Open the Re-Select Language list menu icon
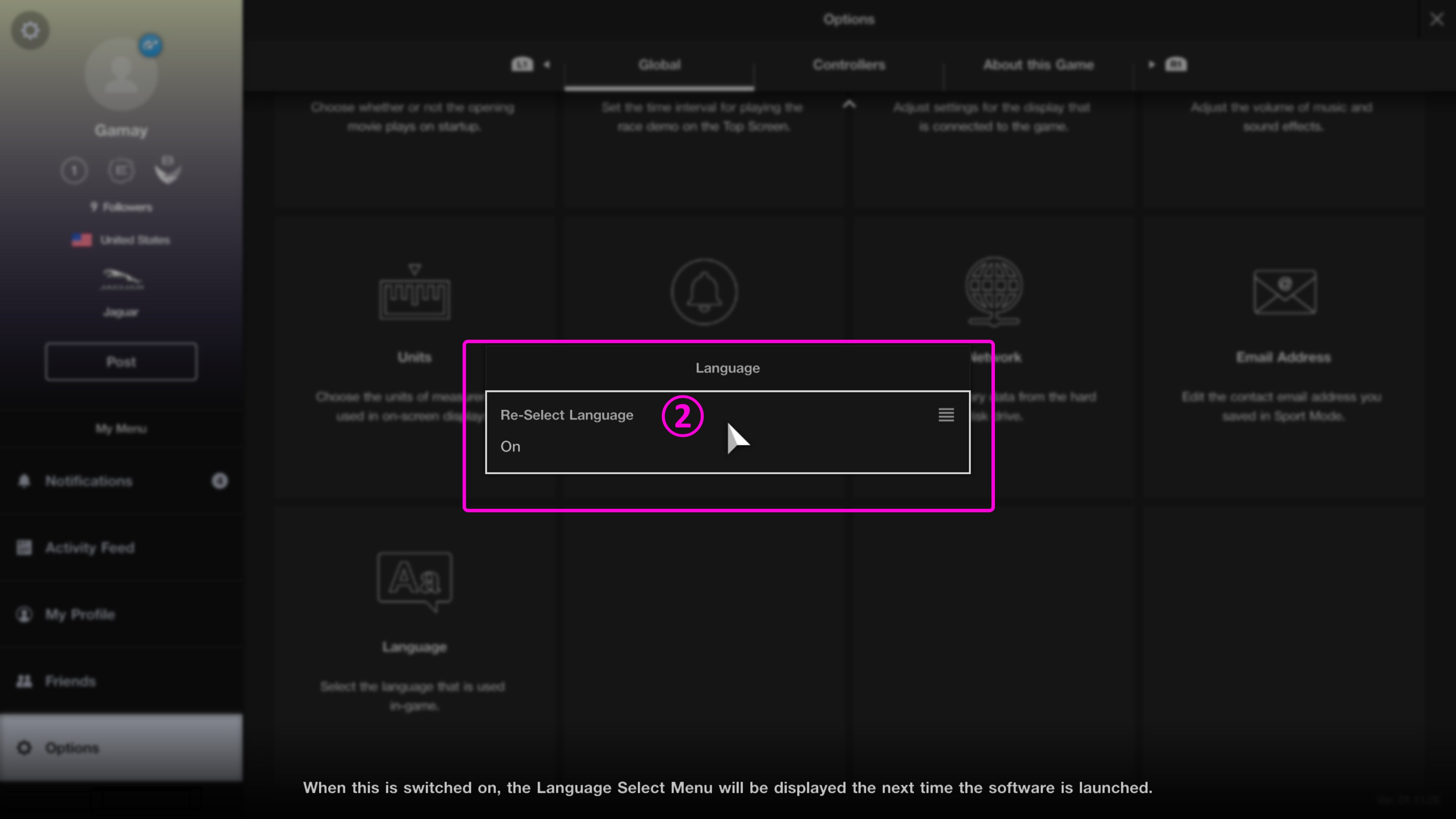The image size is (1456, 819). pos(946,415)
